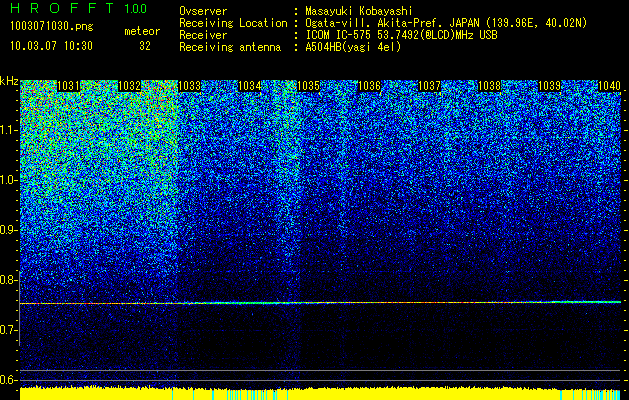Click the 1033 time marker
Image resolution: width=629 pixels, height=400 pixels.
189,86
